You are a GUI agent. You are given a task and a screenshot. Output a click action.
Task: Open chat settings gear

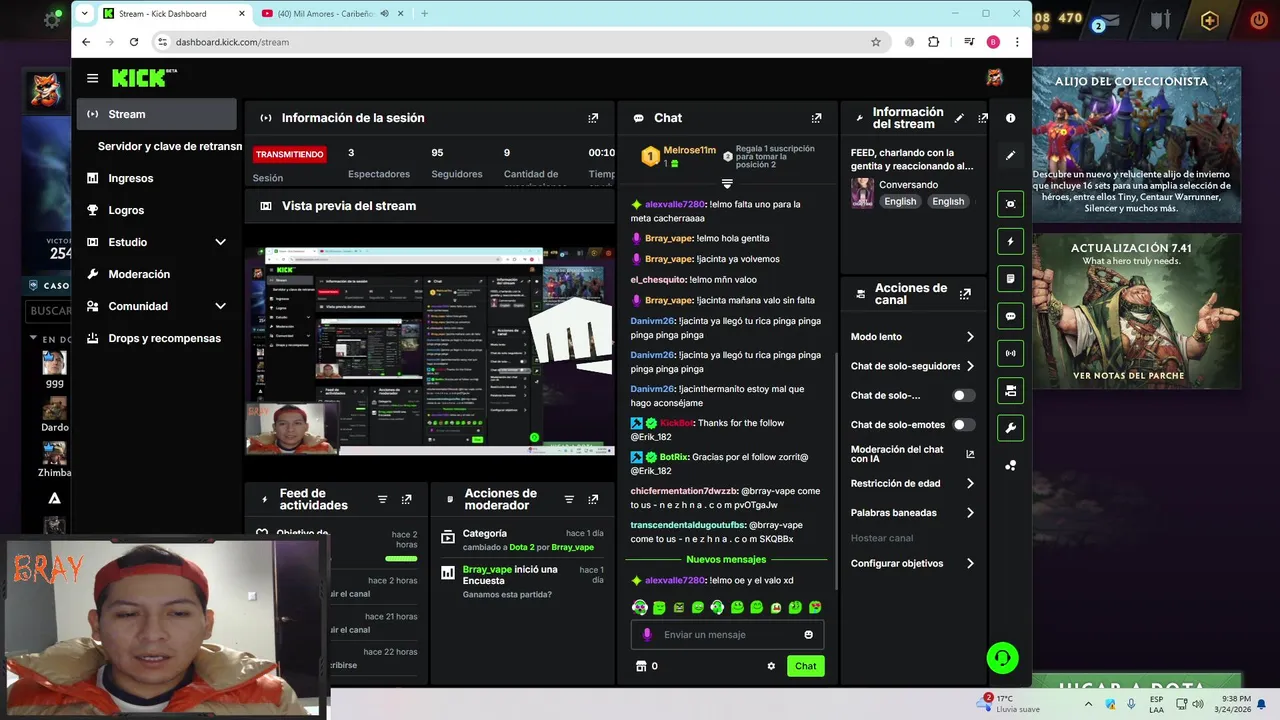[771, 666]
